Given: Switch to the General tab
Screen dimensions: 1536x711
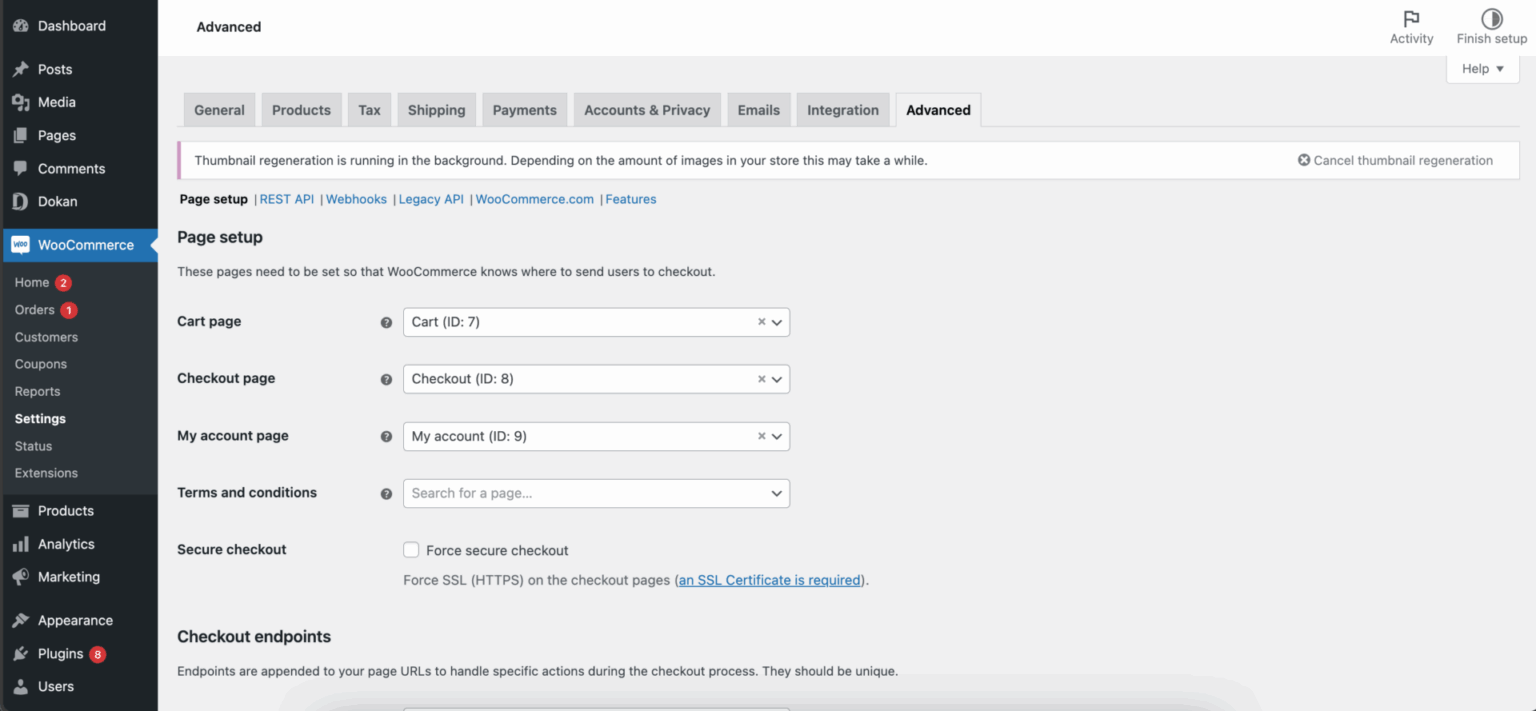Looking at the screenshot, I should [219, 110].
